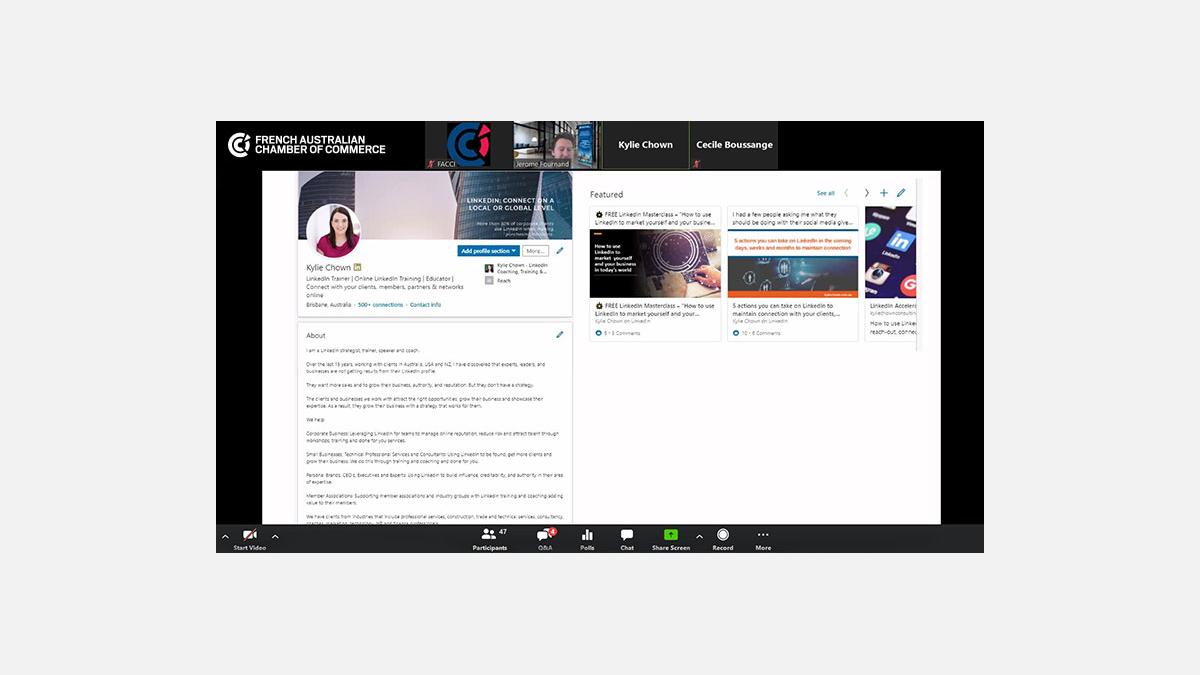Click the More… button on profile

[x=535, y=251]
